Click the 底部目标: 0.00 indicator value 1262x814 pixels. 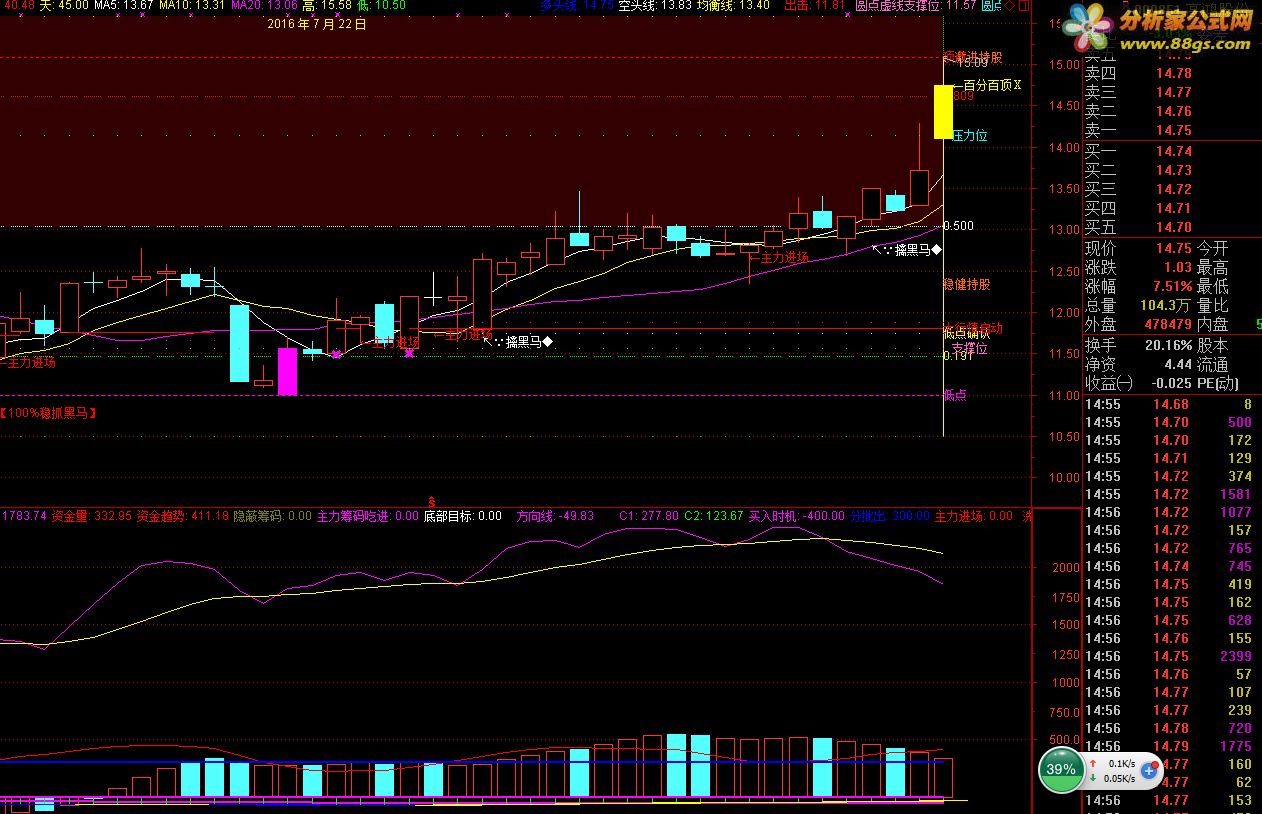tap(463, 517)
